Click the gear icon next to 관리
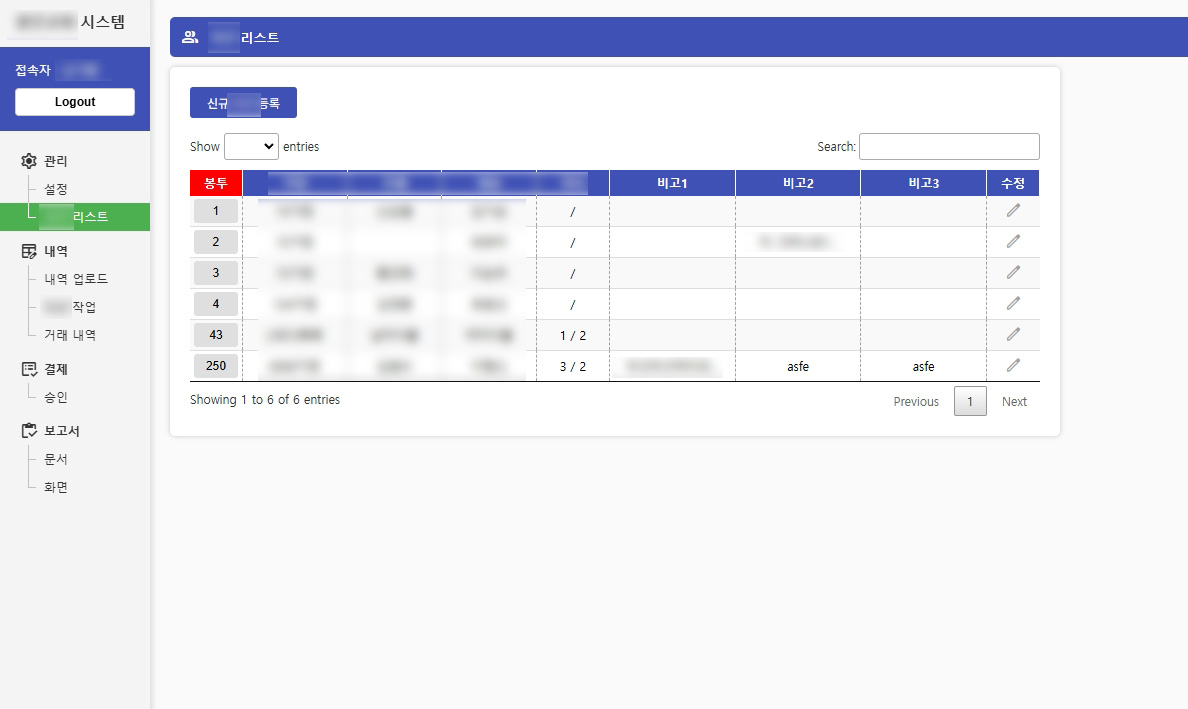 tap(29, 161)
